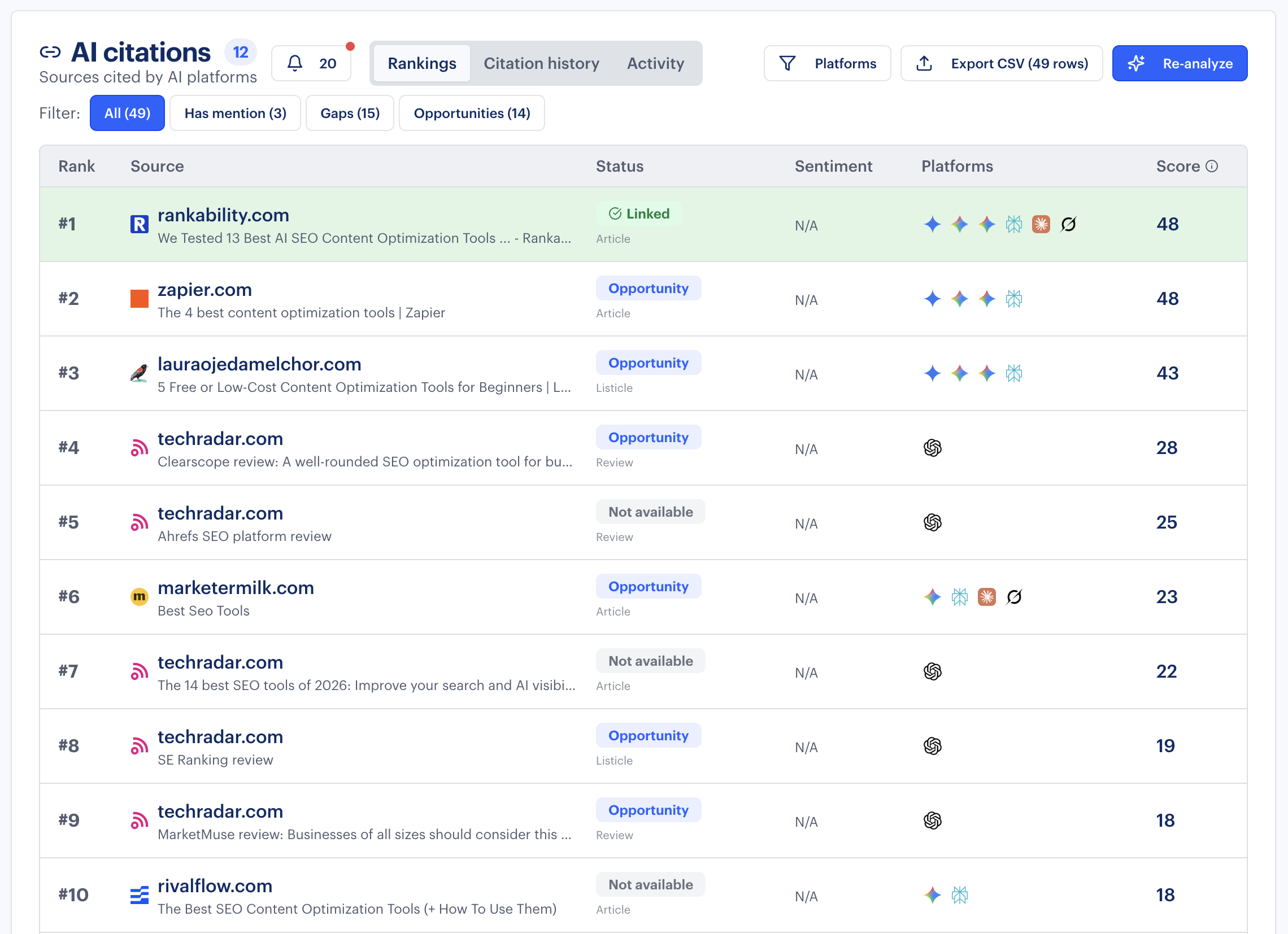Screen dimensions: 1288x934
Task: Click the Perplexity icon in the rankability.com row
Action: 1014,224
